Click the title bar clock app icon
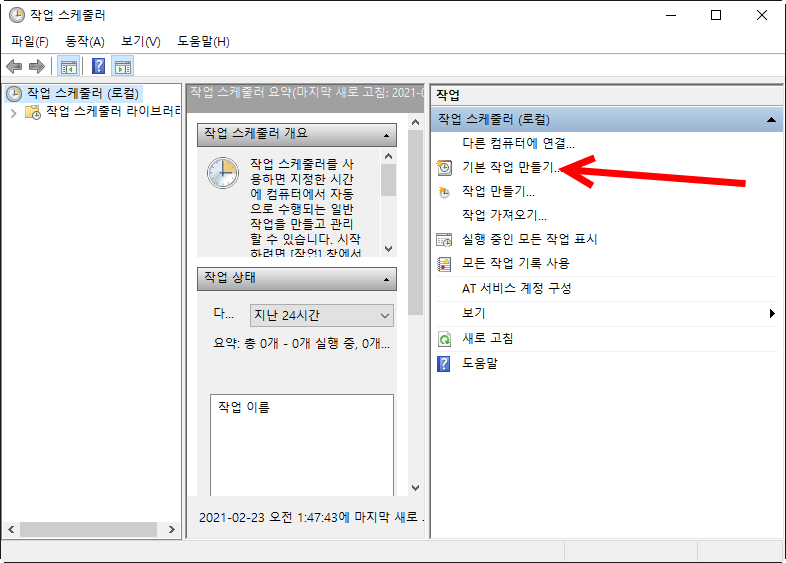Screen dimensions: 786x563 (x=17, y=15)
